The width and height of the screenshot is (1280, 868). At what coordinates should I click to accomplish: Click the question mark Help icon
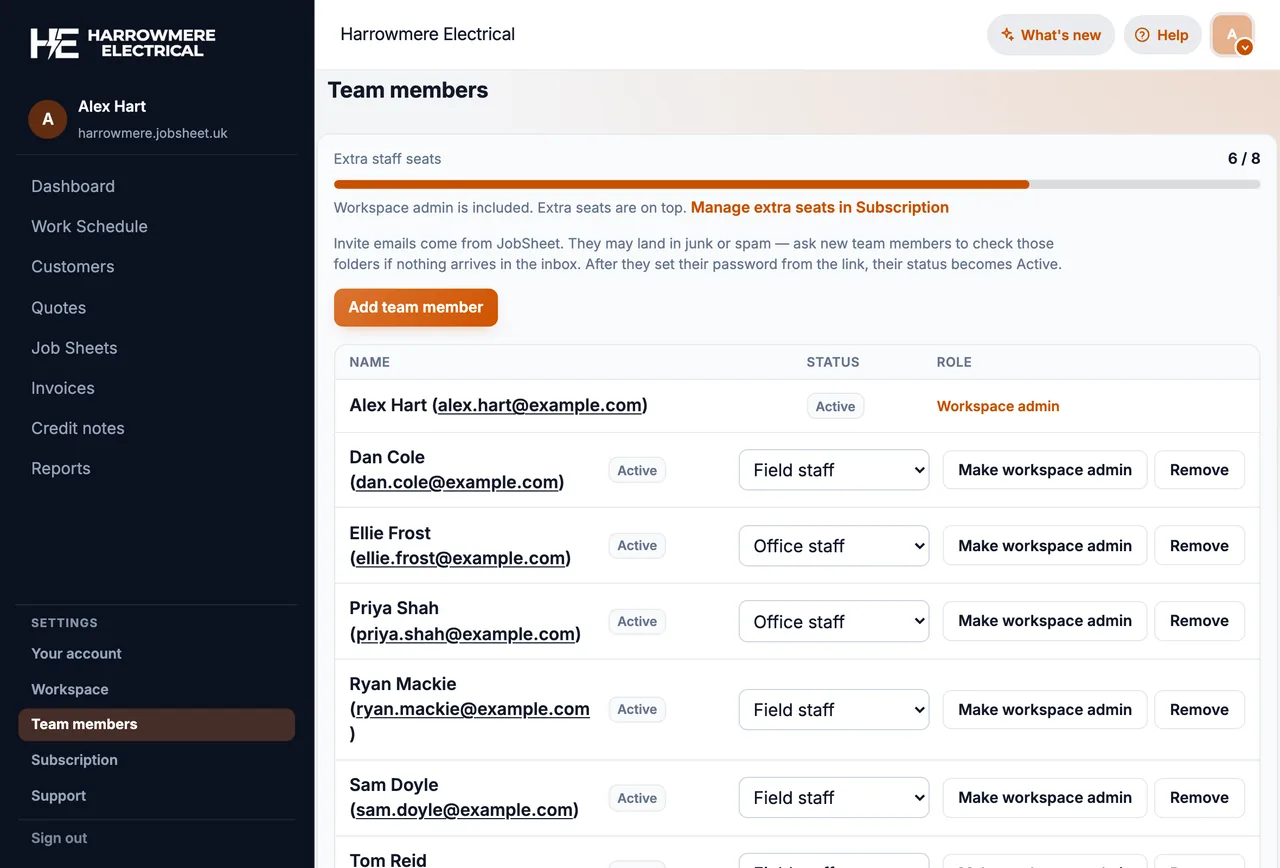(x=1142, y=35)
